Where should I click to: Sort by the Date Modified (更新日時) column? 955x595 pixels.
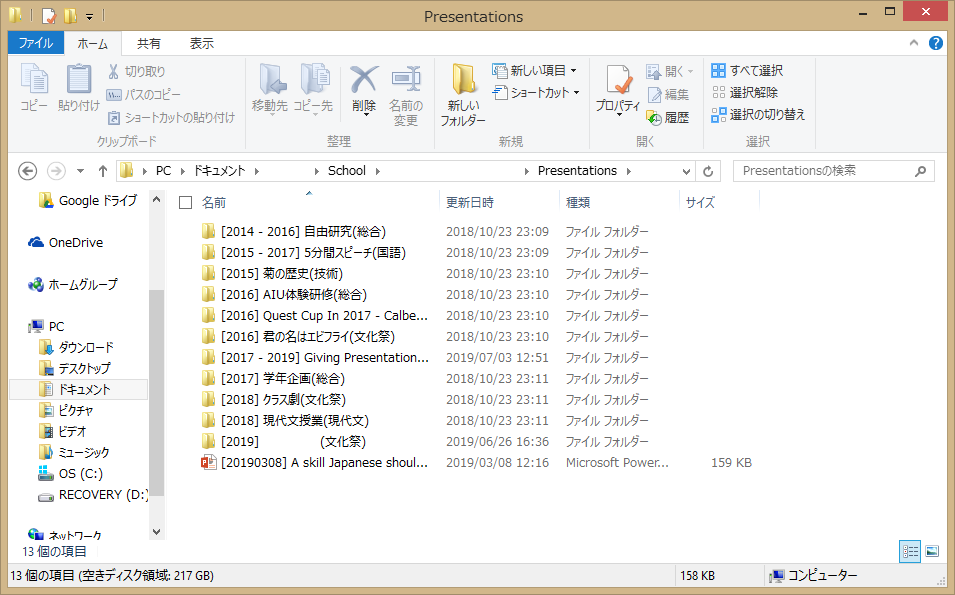point(470,202)
